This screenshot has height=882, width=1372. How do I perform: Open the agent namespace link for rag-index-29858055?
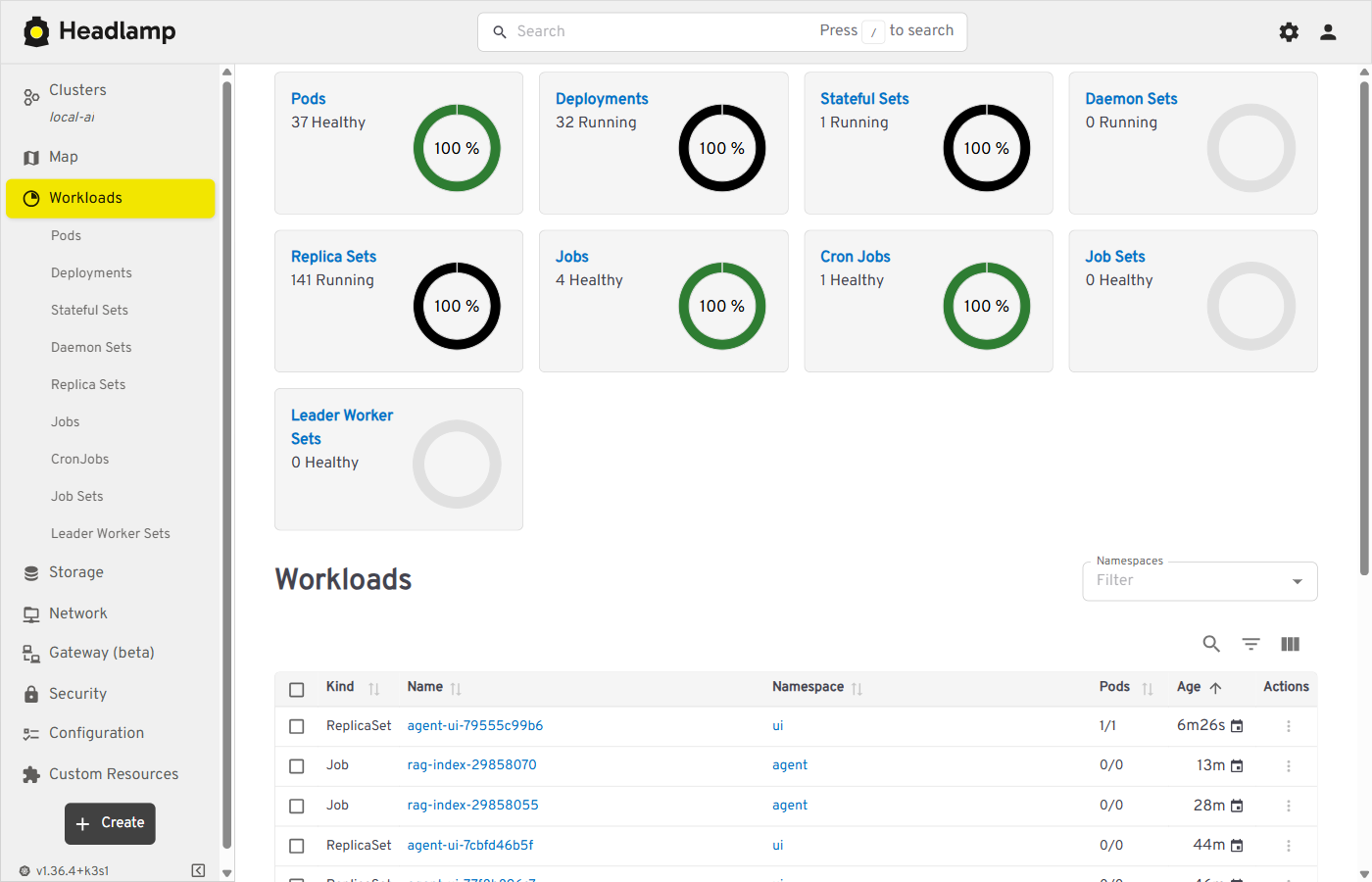(790, 806)
